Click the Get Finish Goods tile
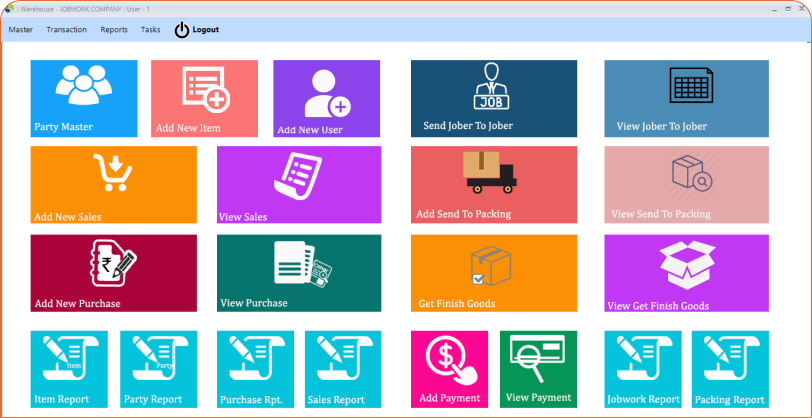812x418 pixels. coord(493,273)
